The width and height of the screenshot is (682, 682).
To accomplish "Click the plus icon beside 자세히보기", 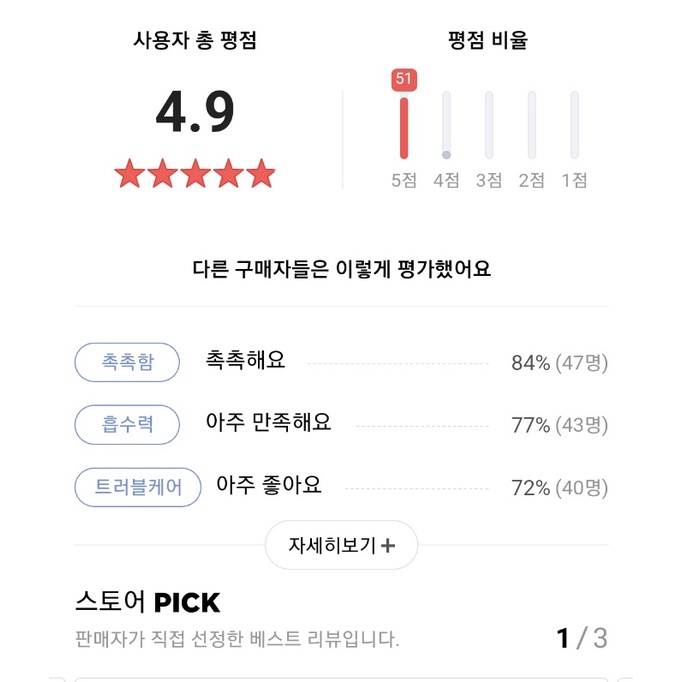I will [x=389, y=546].
